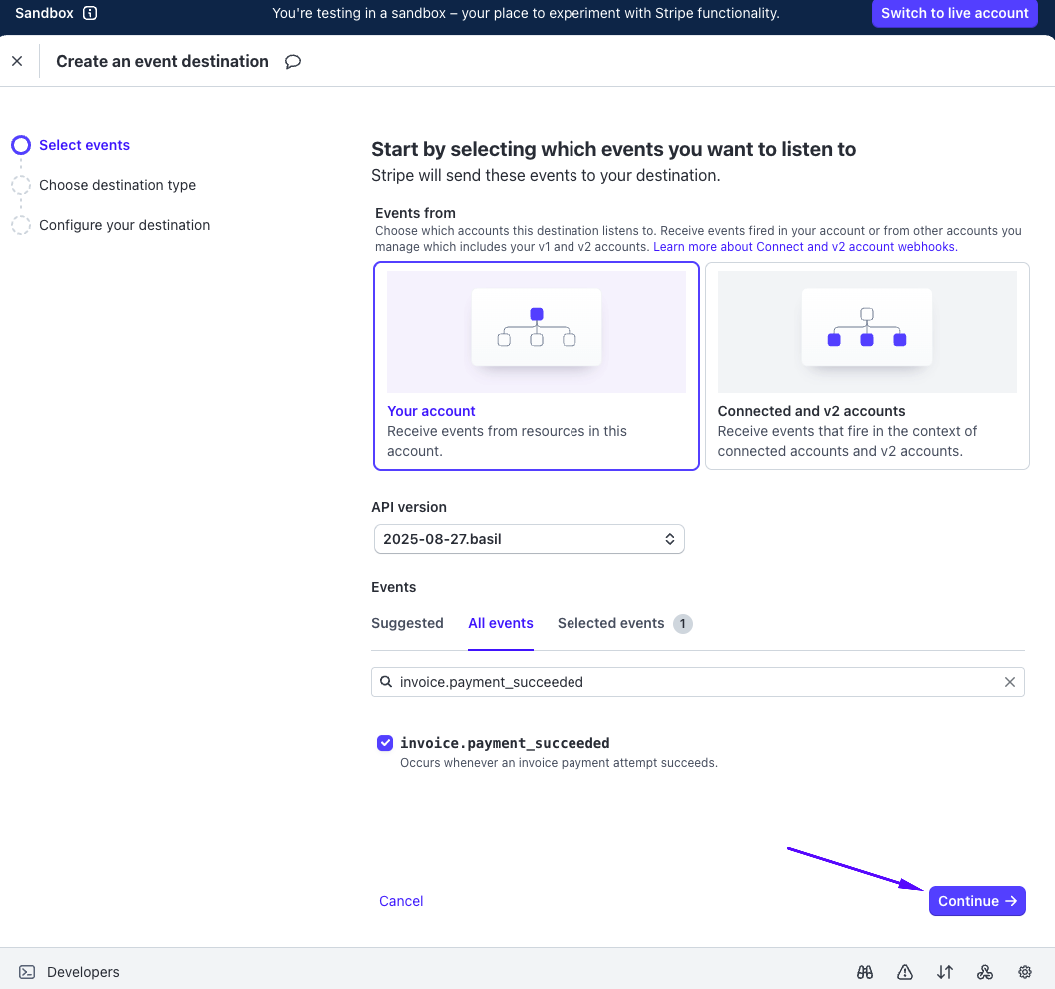Close the Create an event destination dialog
This screenshot has width=1055, height=989.
pos(17,61)
